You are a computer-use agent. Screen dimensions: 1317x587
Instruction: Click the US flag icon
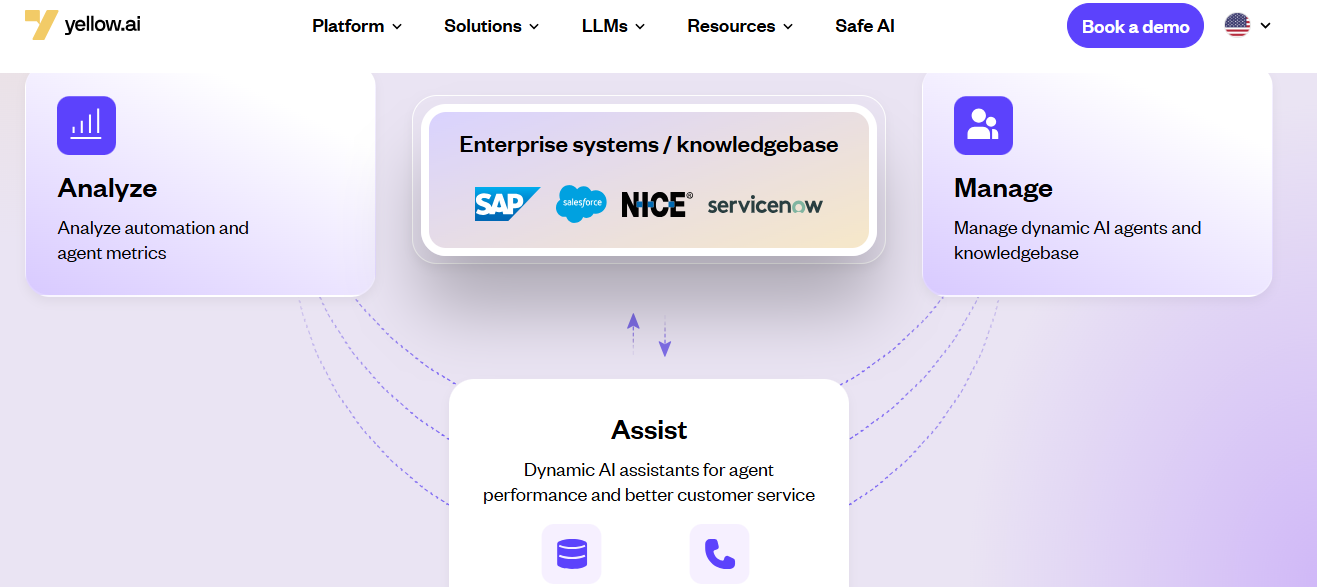point(1237,25)
